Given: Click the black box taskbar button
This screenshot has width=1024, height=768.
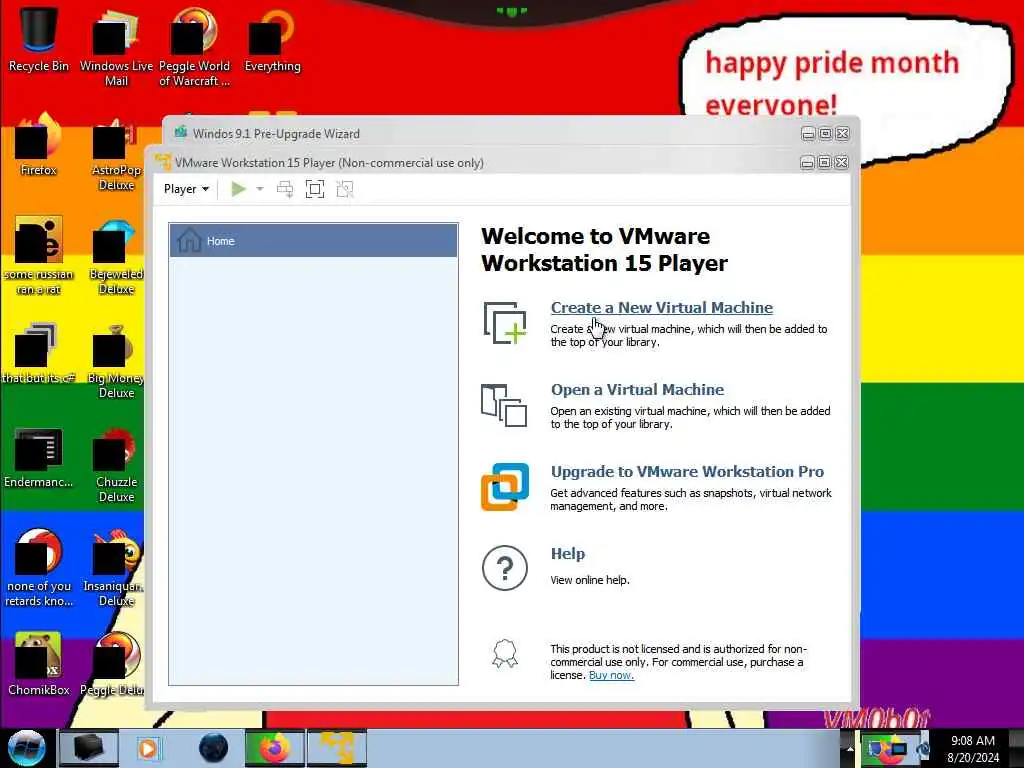Looking at the screenshot, I should [x=89, y=748].
